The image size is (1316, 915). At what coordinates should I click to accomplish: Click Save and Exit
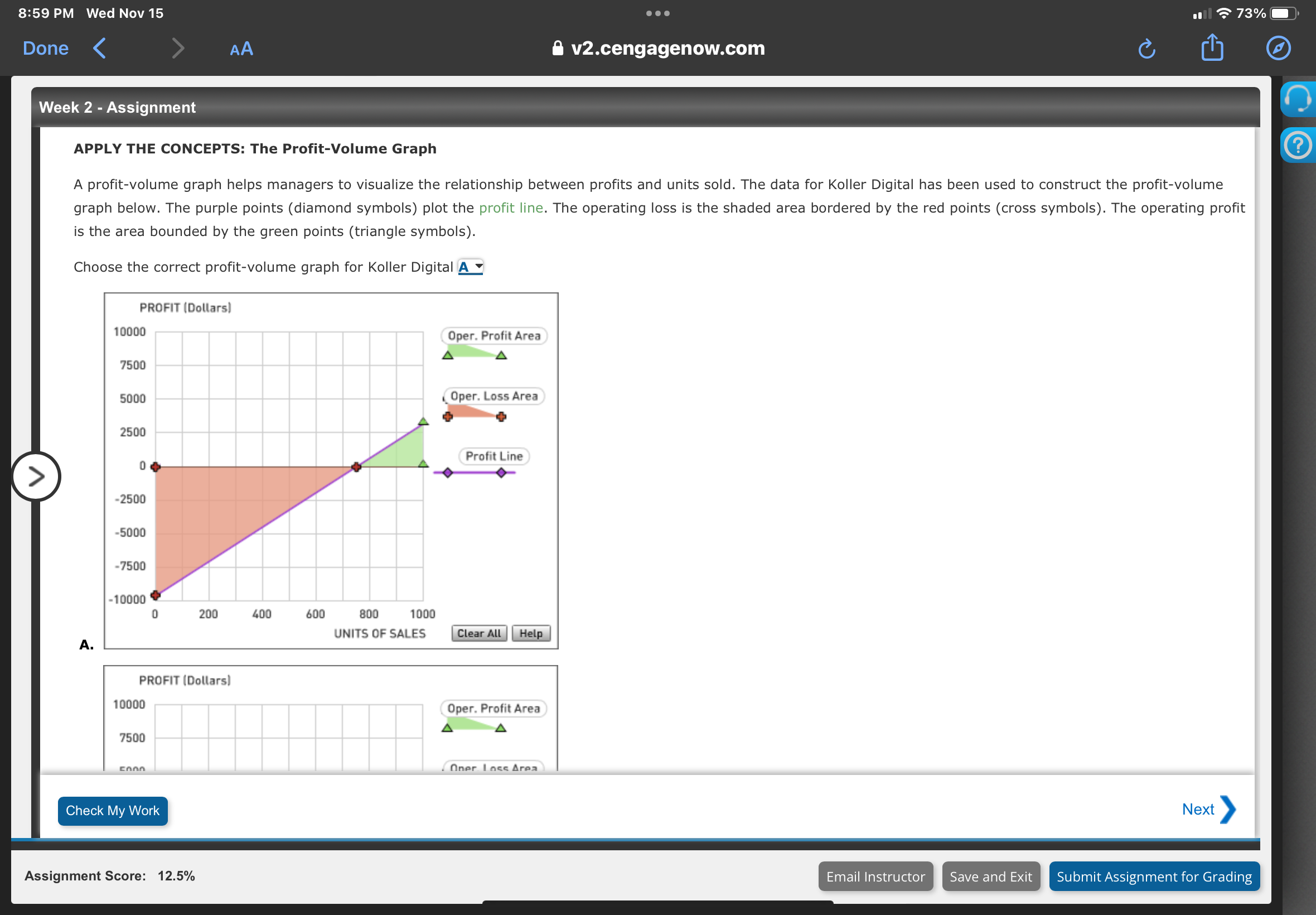coord(991,876)
